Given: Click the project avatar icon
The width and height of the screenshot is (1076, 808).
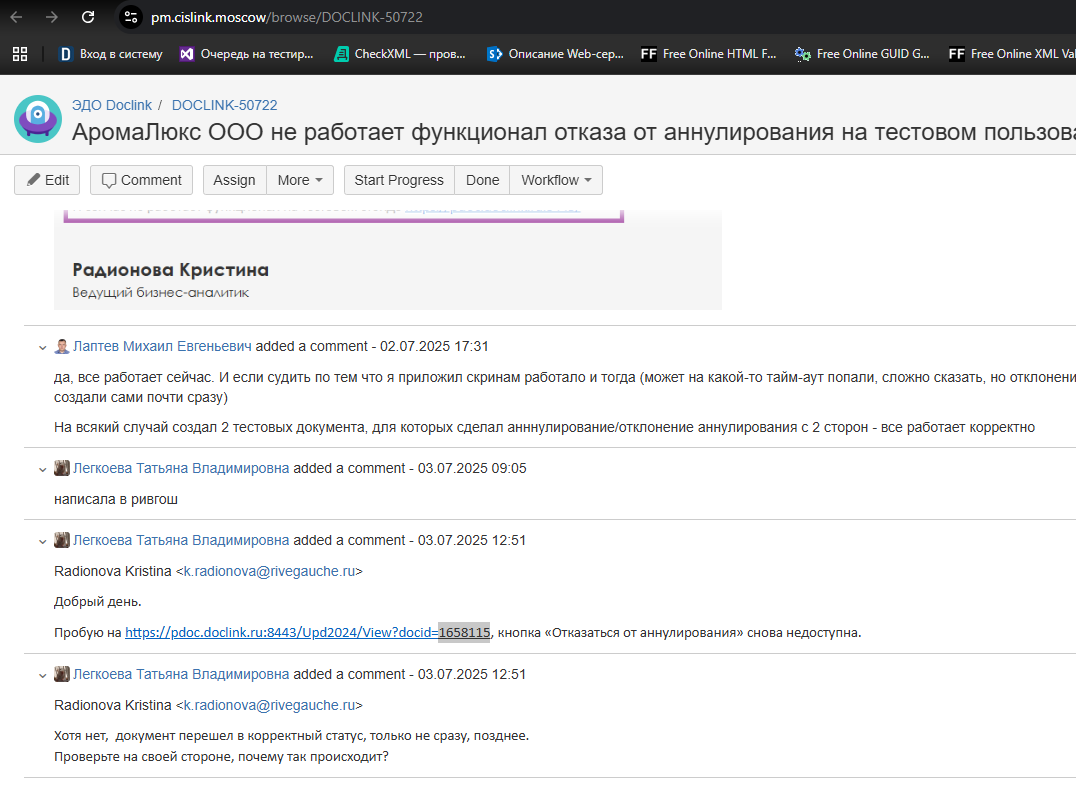Looking at the screenshot, I should pos(38,119).
